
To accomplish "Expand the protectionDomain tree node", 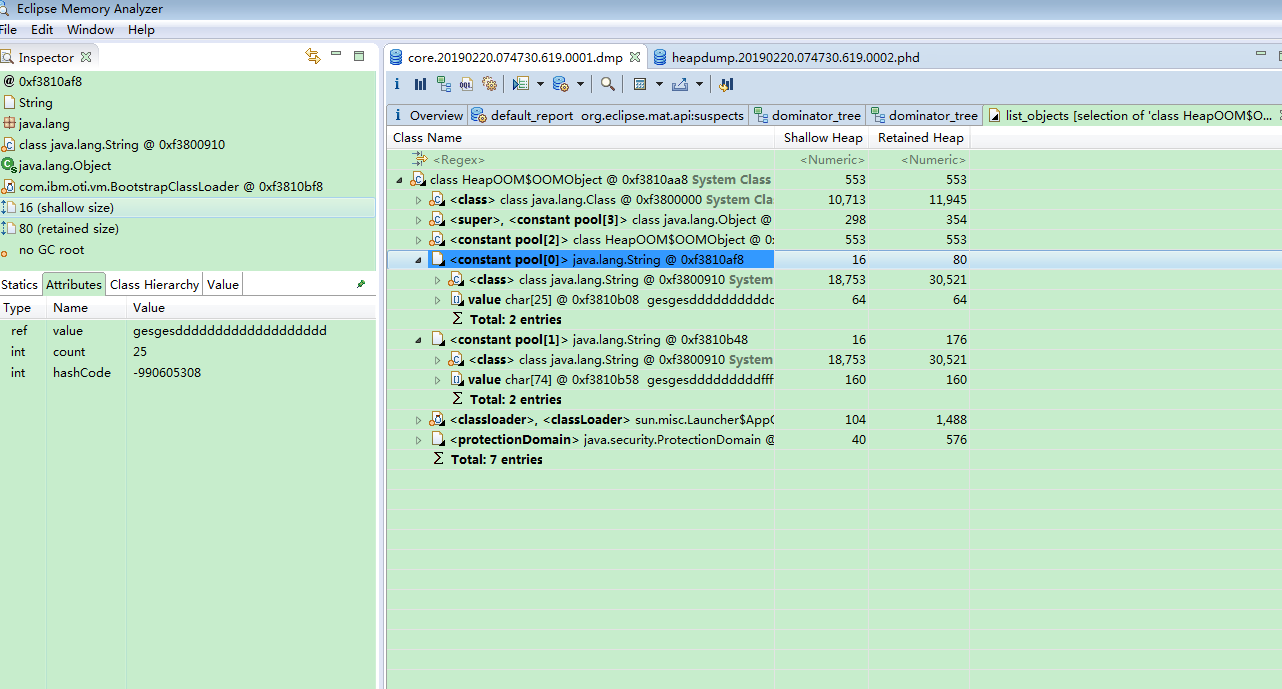I will pyautogui.click(x=419, y=440).
